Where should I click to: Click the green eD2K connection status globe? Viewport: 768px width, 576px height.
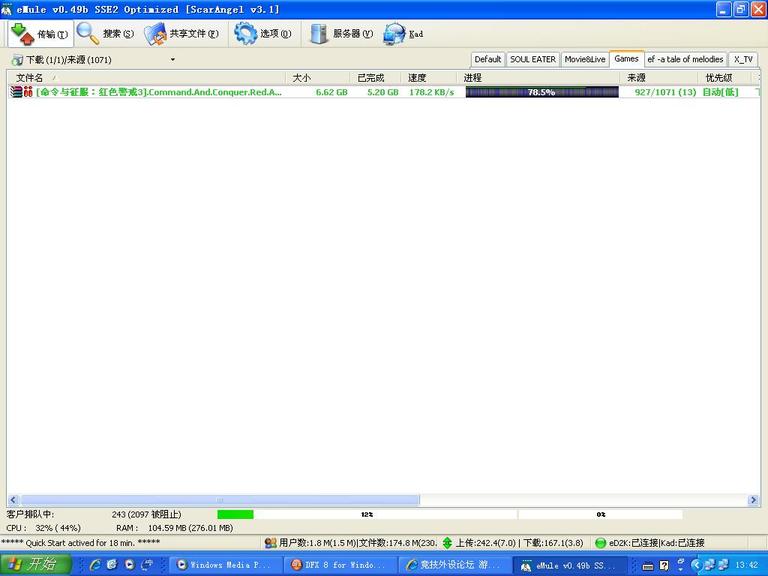point(600,543)
